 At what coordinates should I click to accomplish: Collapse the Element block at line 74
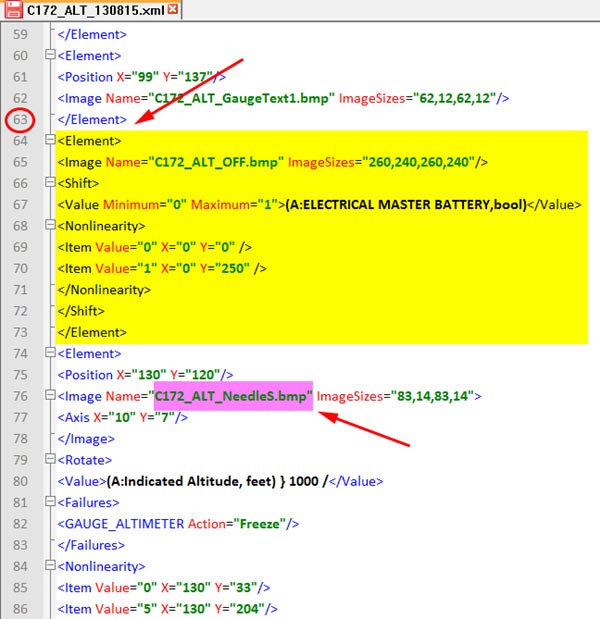pos(50,353)
